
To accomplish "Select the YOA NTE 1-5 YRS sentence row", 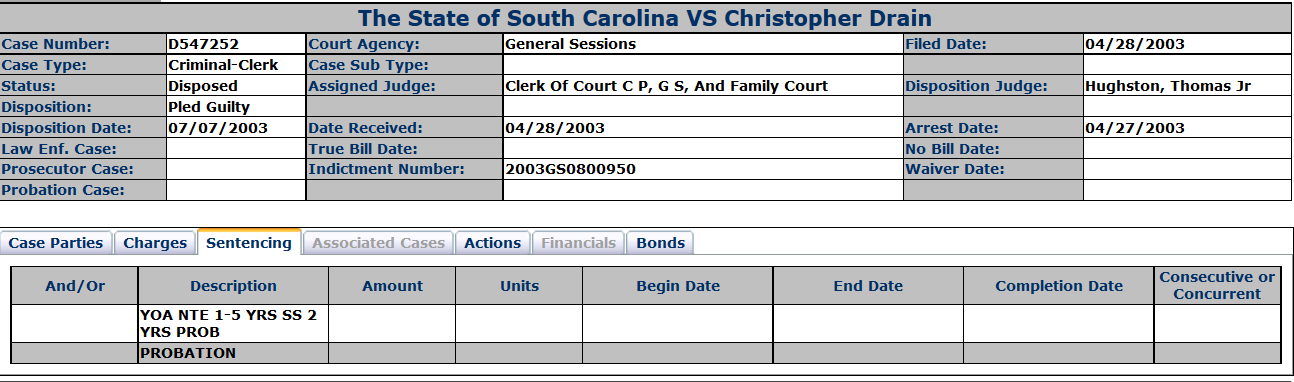I will 646,323.
